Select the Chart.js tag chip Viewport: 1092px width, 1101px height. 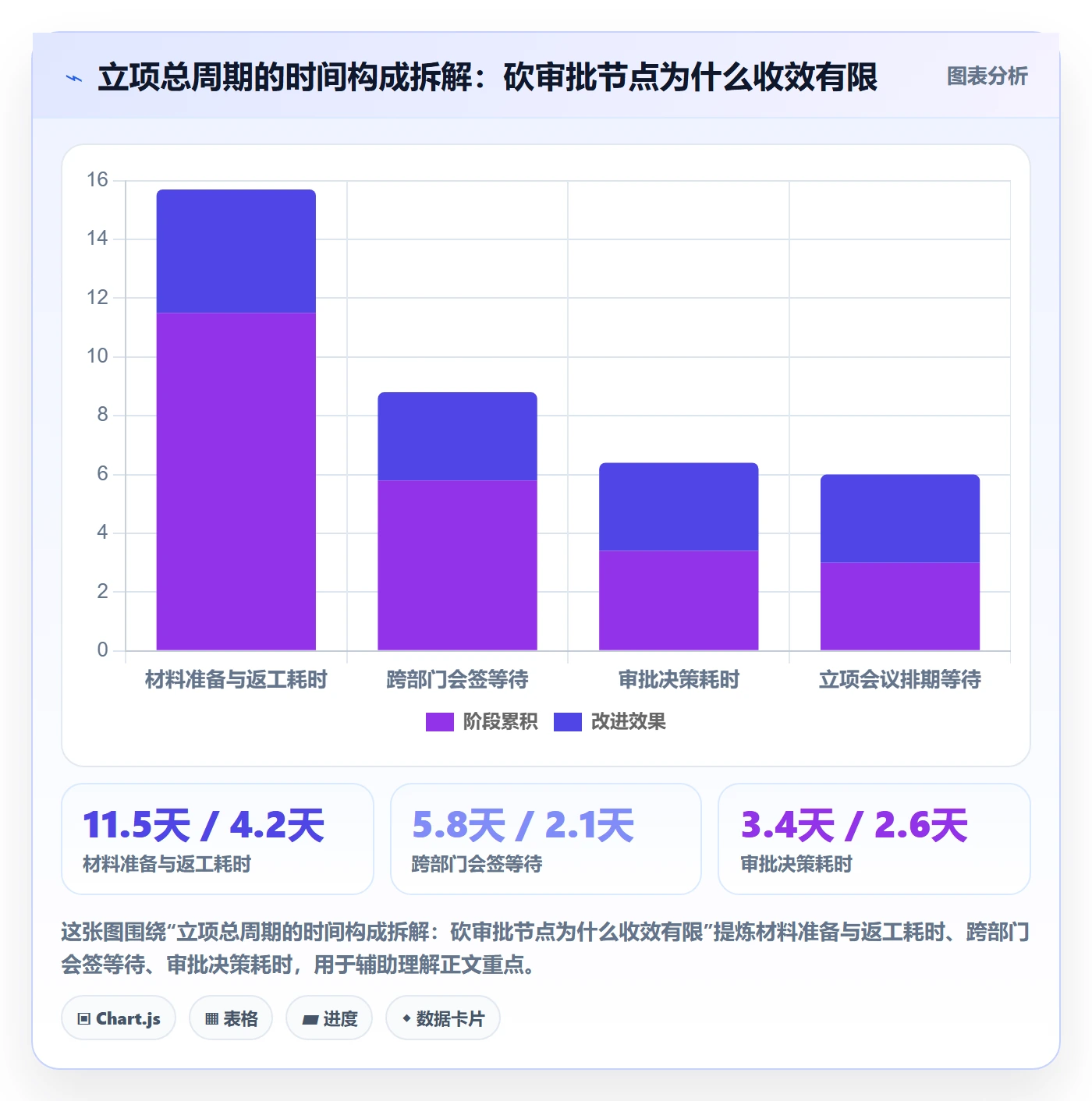(119, 1018)
